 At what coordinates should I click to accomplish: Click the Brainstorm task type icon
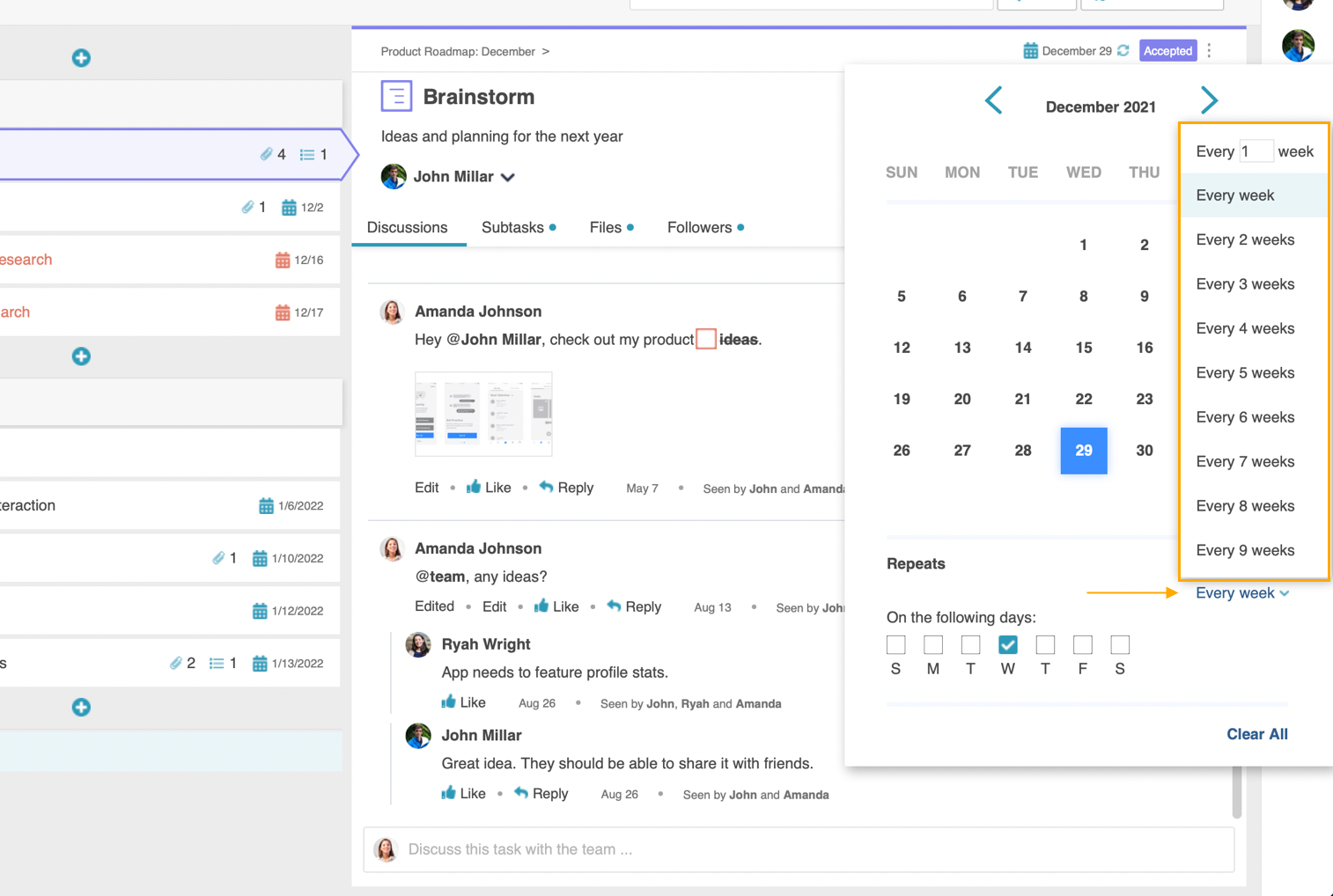tap(396, 96)
